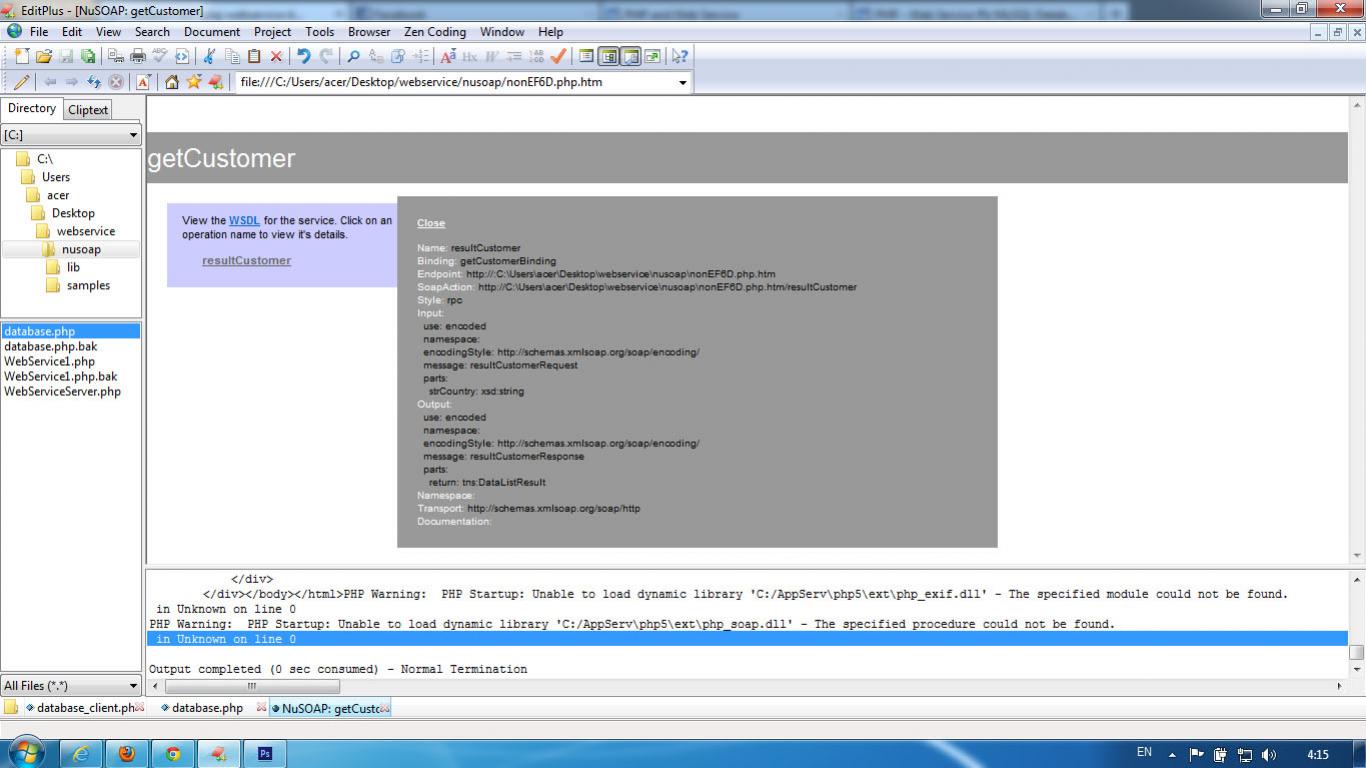Open Photoshop from the taskbar

click(265, 753)
